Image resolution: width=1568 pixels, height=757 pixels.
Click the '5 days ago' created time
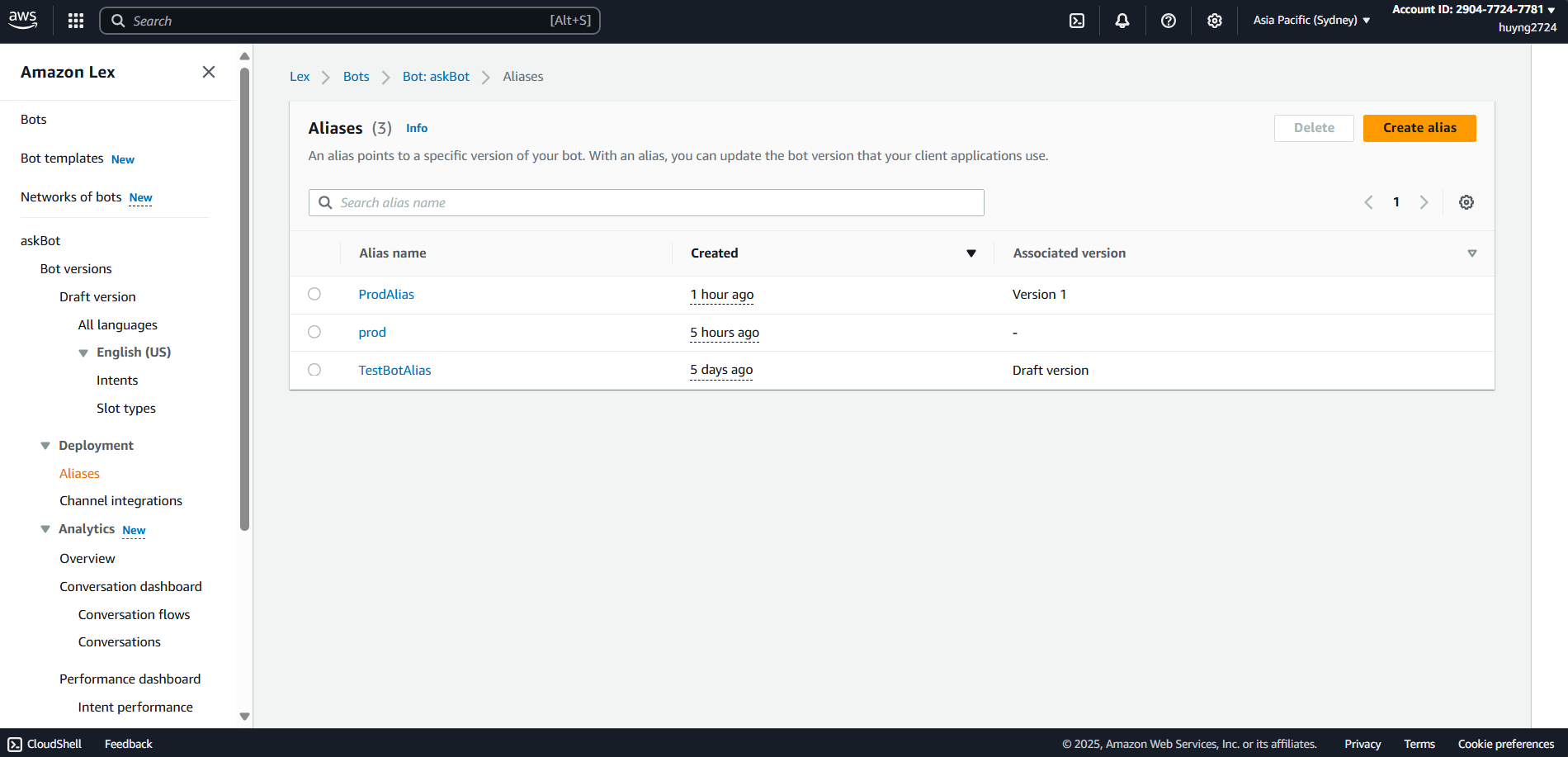point(721,370)
